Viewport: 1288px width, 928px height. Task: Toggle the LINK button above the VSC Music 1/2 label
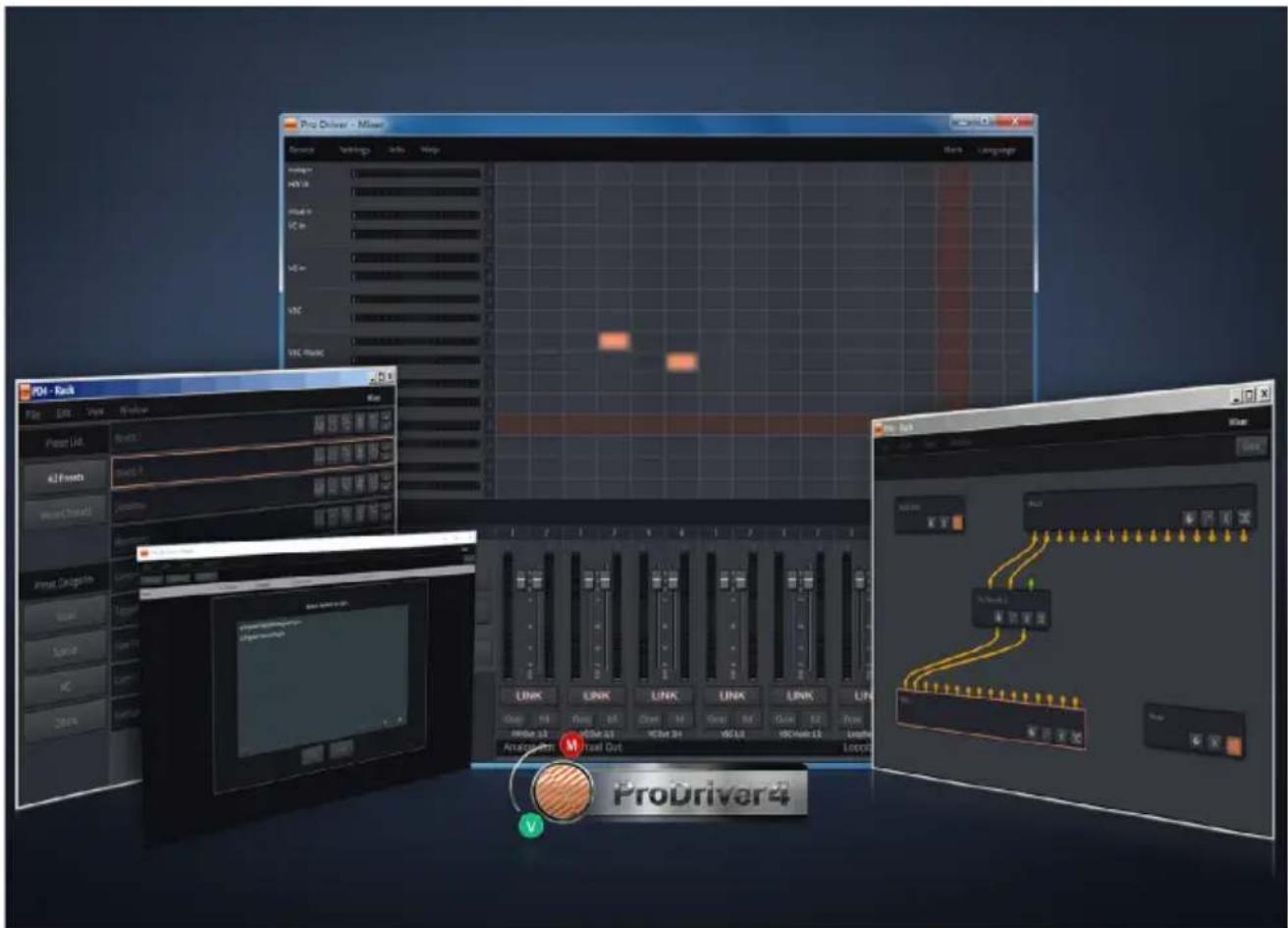click(800, 695)
